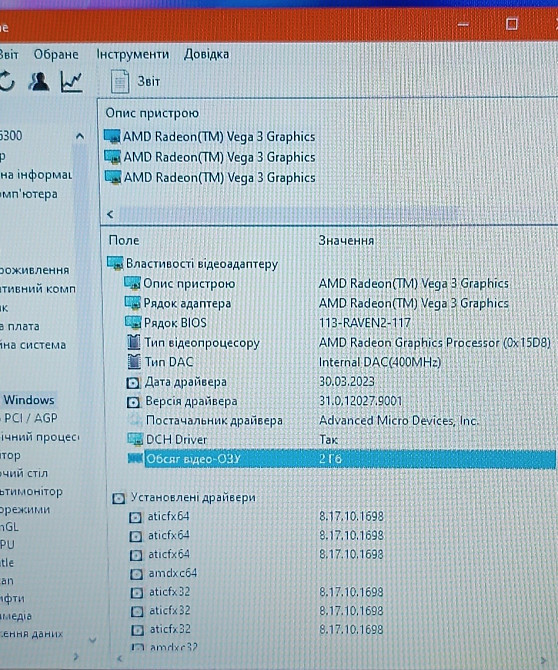Select the Рядок адаптера row
The height and width of the screenshot is (670, 558).
click(316, 303)
